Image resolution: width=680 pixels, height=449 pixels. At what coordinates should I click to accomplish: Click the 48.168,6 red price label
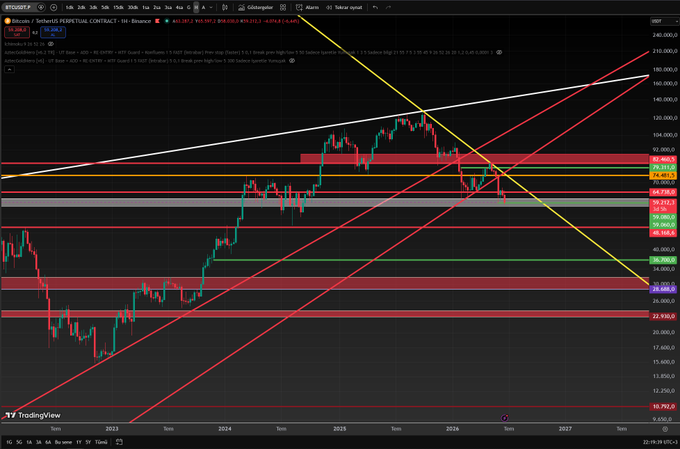[x=663, y=233]
